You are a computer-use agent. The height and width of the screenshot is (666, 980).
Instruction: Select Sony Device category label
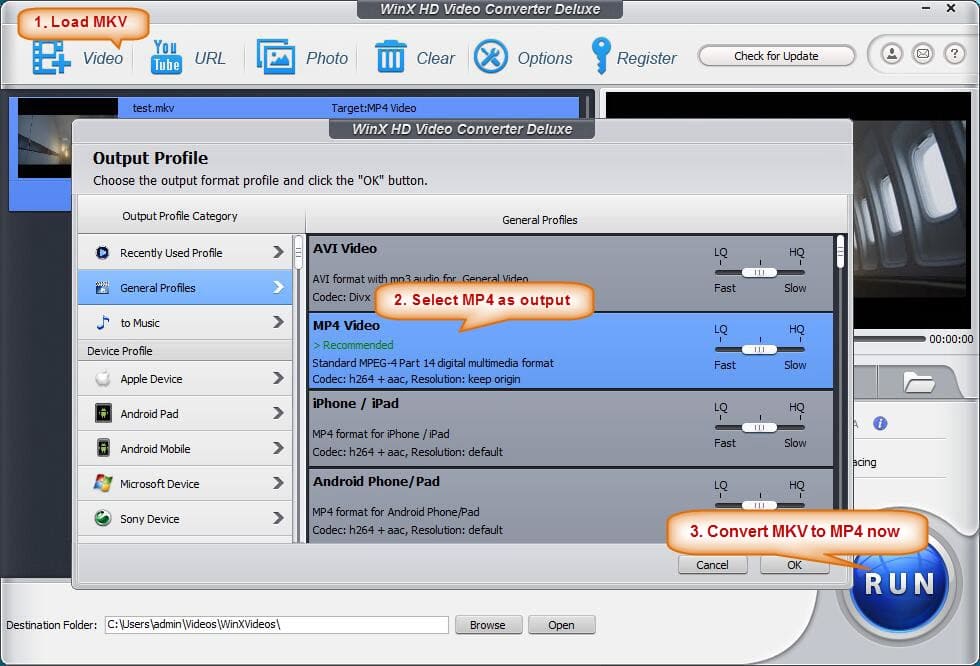pos(149,519)
